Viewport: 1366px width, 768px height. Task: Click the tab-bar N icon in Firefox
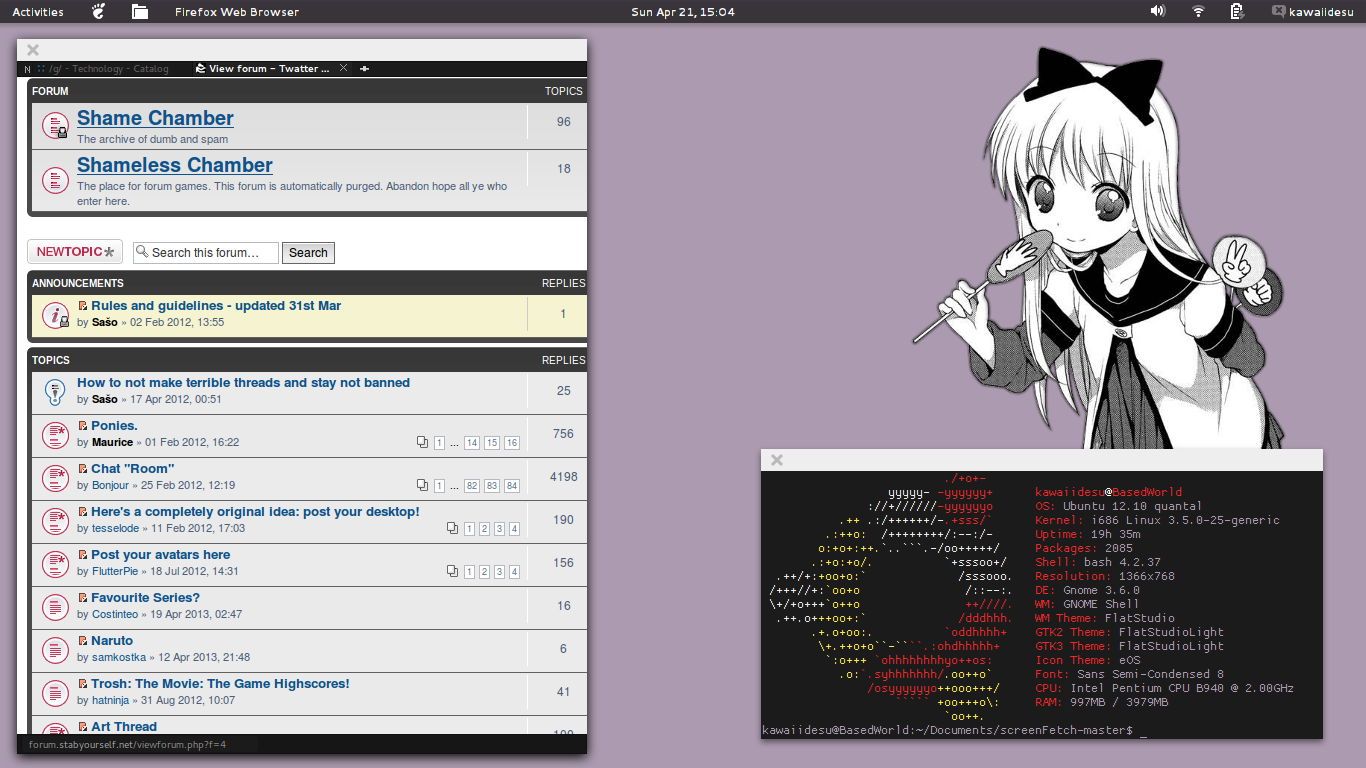click(x=27, y=69)
